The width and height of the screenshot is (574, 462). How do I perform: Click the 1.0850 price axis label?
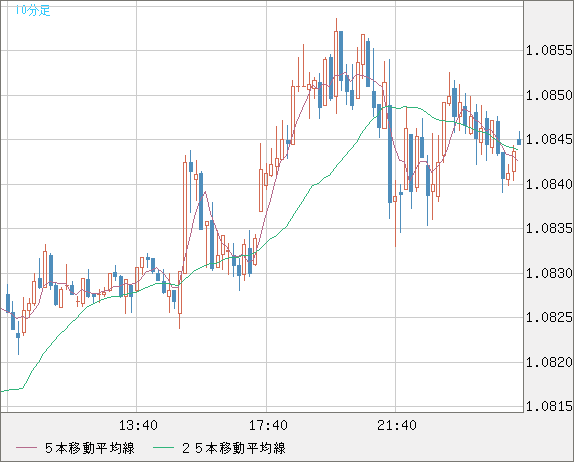point(549,96)
